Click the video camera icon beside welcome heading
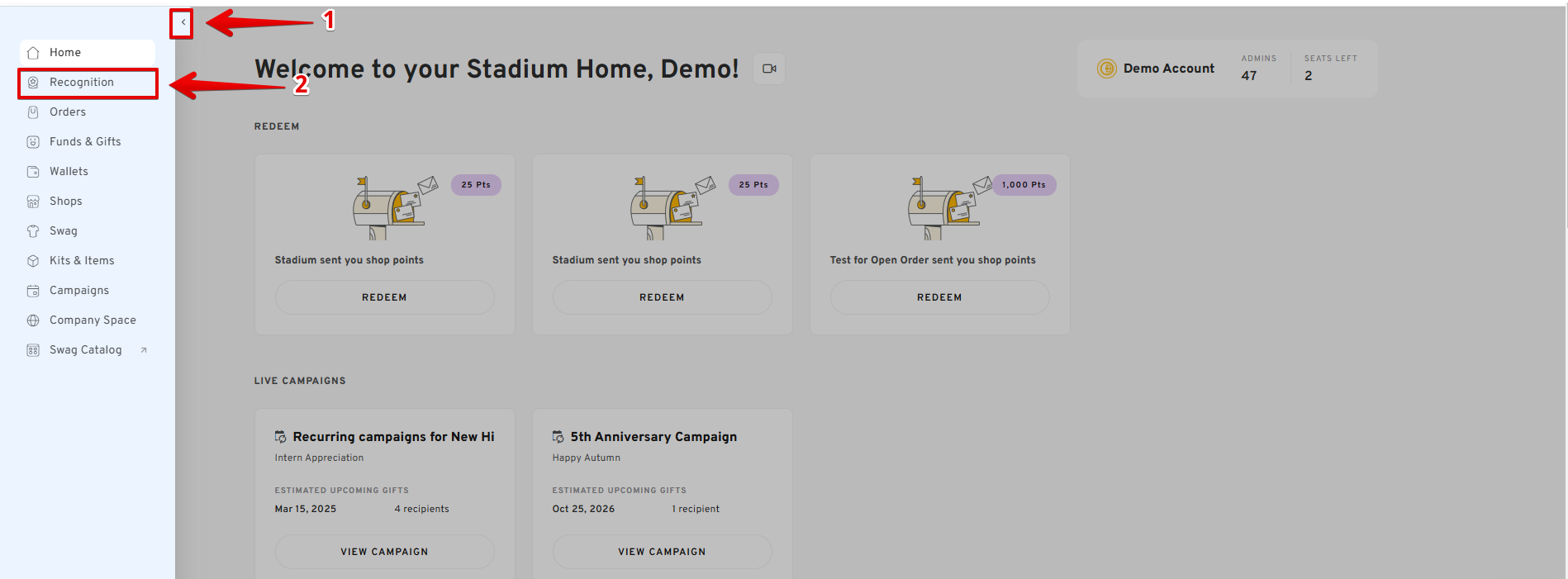This screenshot has height=579, width=1568. (x=769, y=69)
